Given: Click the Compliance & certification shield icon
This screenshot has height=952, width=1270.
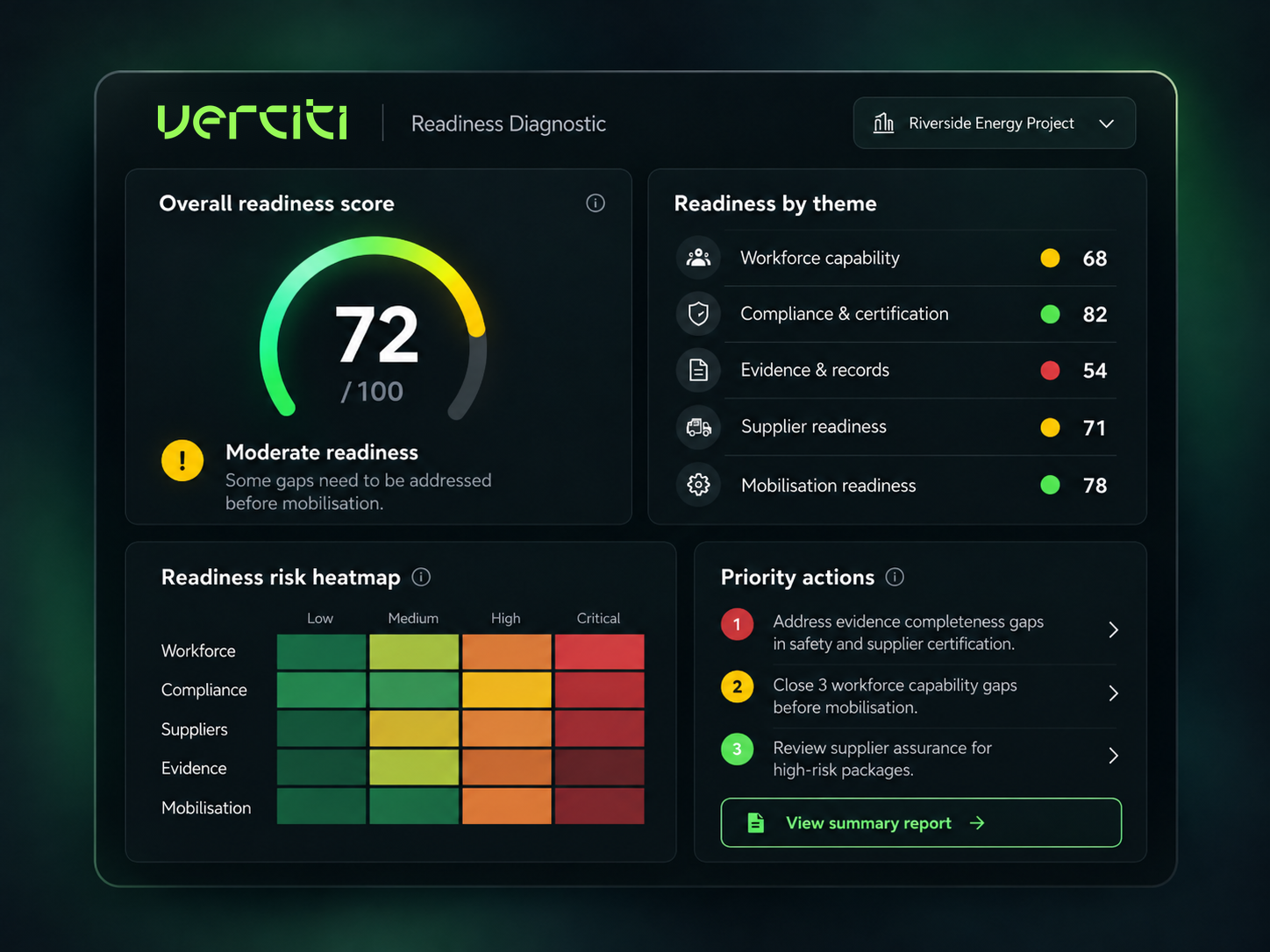Looking at the screenshot, I should pyautogui.click(x=698, y=314).
